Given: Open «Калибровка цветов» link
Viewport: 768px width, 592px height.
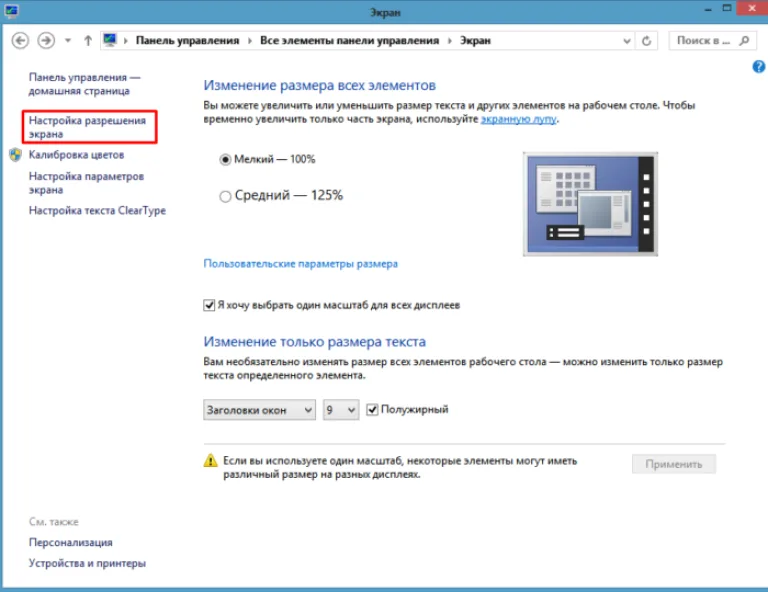Looking at the screenshot, I should (x=76, y=155).
